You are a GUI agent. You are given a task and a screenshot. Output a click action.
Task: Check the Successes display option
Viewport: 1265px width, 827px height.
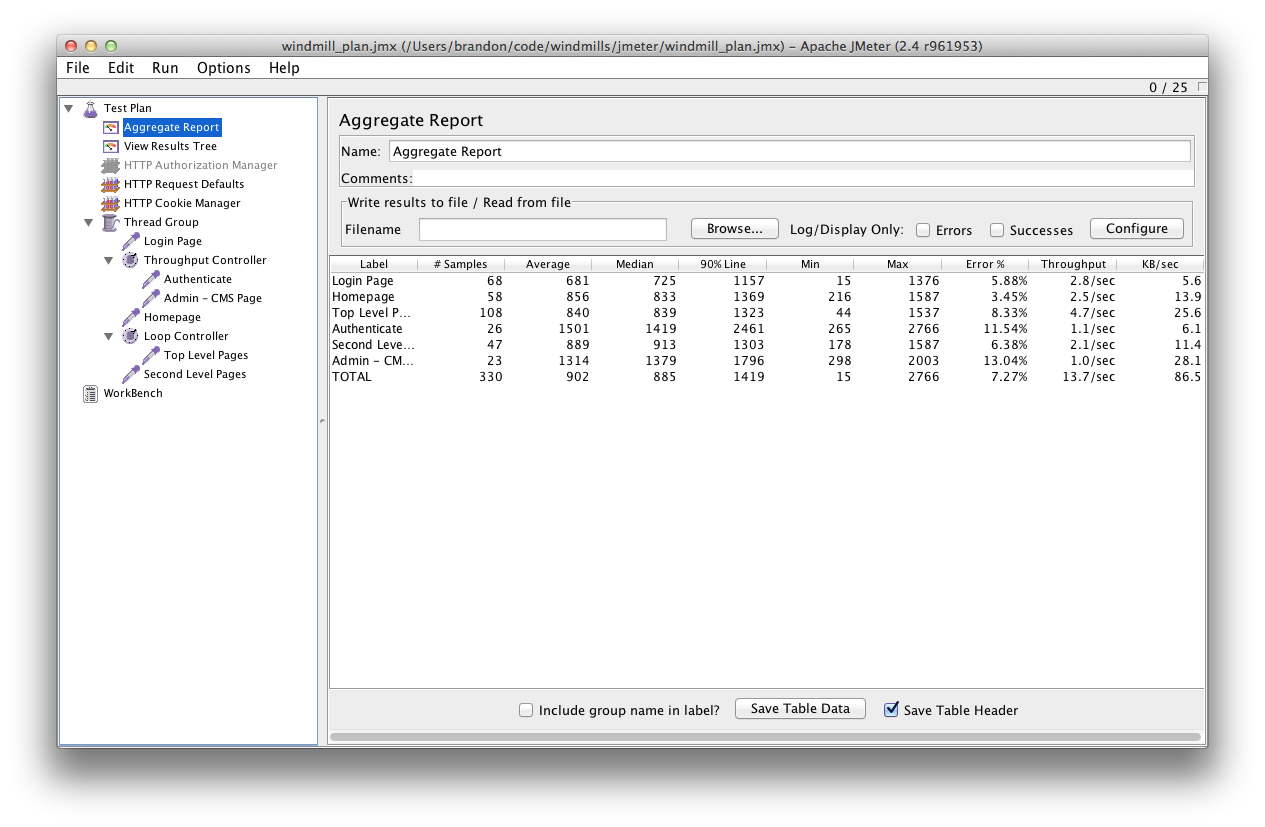[996, 229]
